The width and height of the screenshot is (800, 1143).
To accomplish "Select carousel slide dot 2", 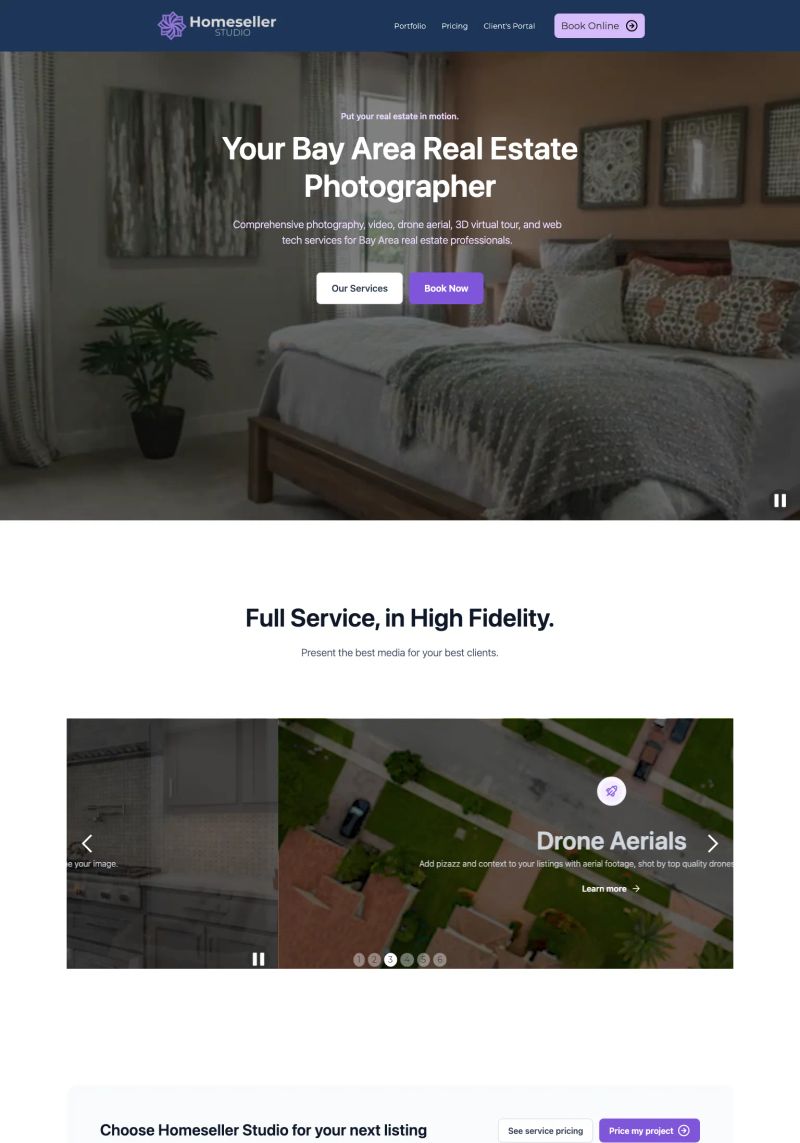I will point(374,959).
